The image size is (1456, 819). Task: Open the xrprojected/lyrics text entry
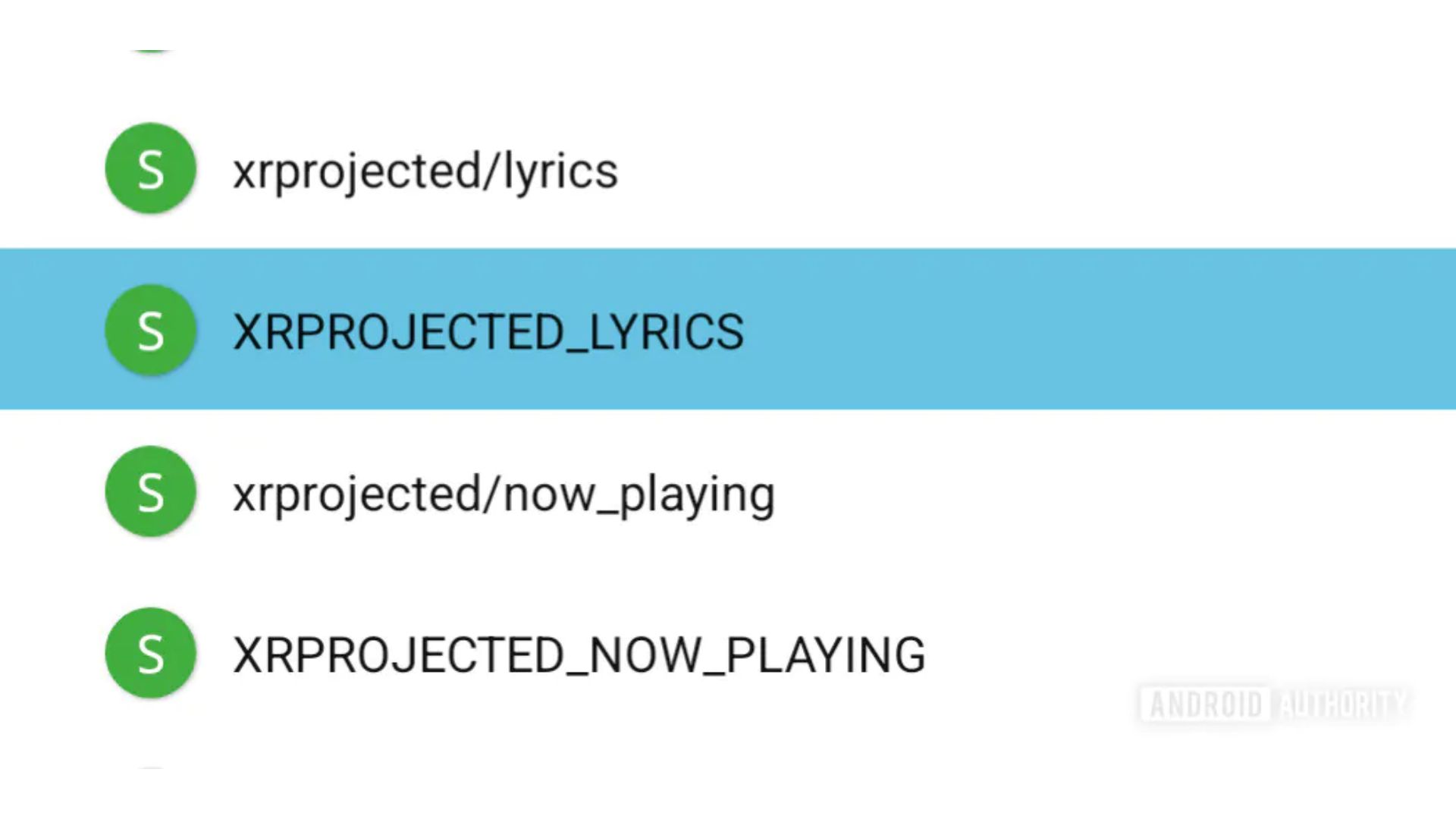coord(425,171)
